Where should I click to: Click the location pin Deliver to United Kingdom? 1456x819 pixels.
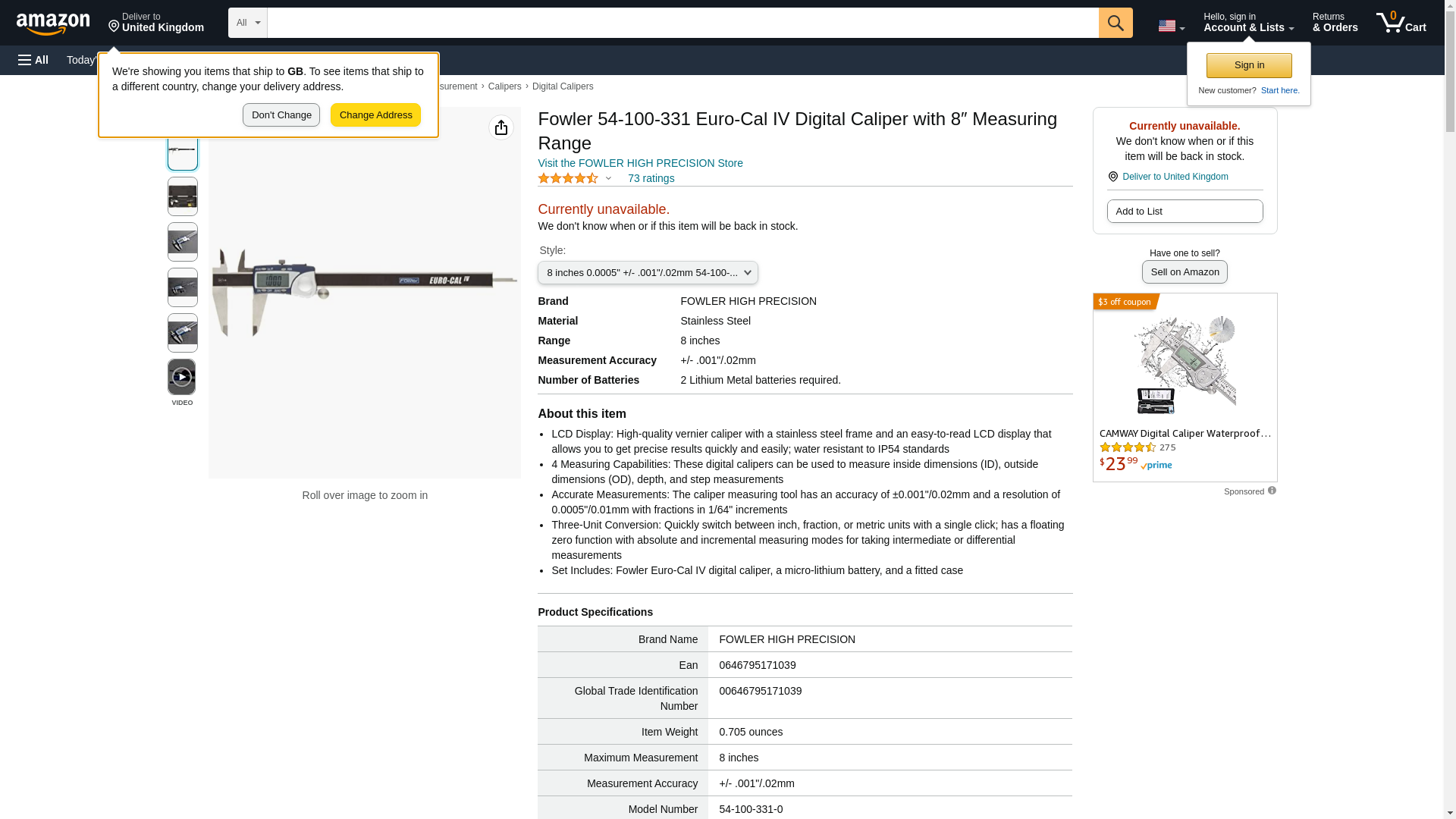155,23
